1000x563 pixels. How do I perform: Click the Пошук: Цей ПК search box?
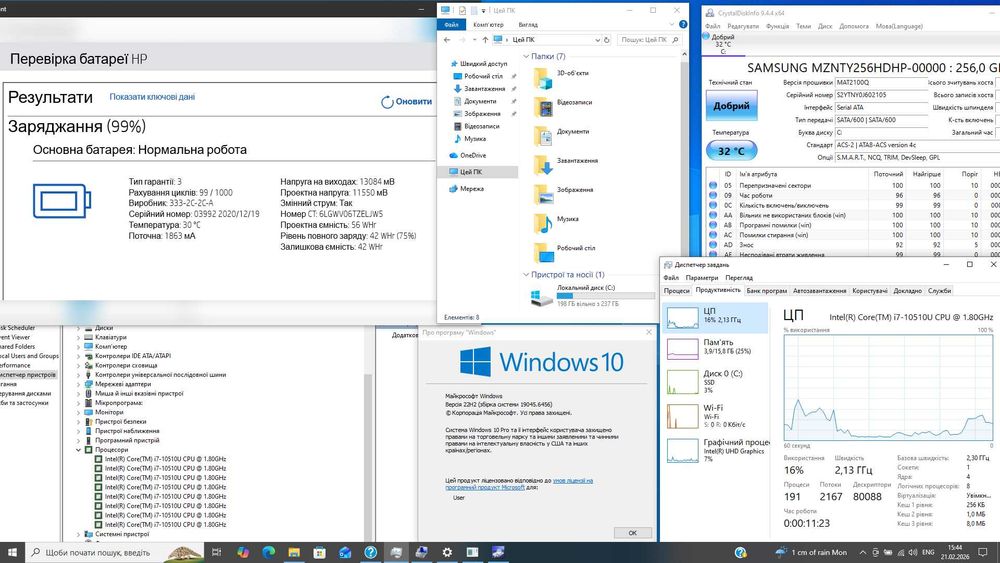(649, 40)
